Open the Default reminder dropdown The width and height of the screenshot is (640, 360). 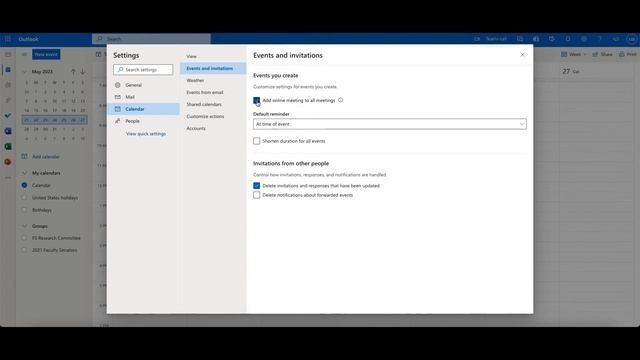[x=390, y=124]
